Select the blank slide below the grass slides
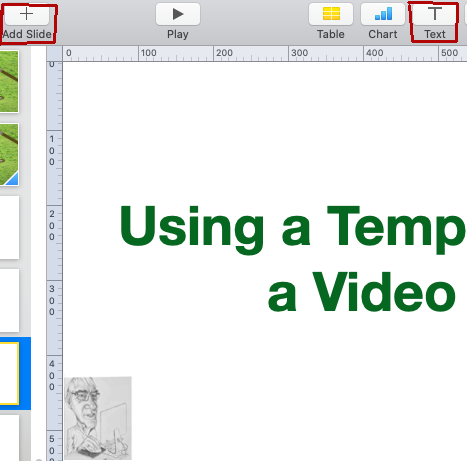Screen dimensions: 467x461 9,227
